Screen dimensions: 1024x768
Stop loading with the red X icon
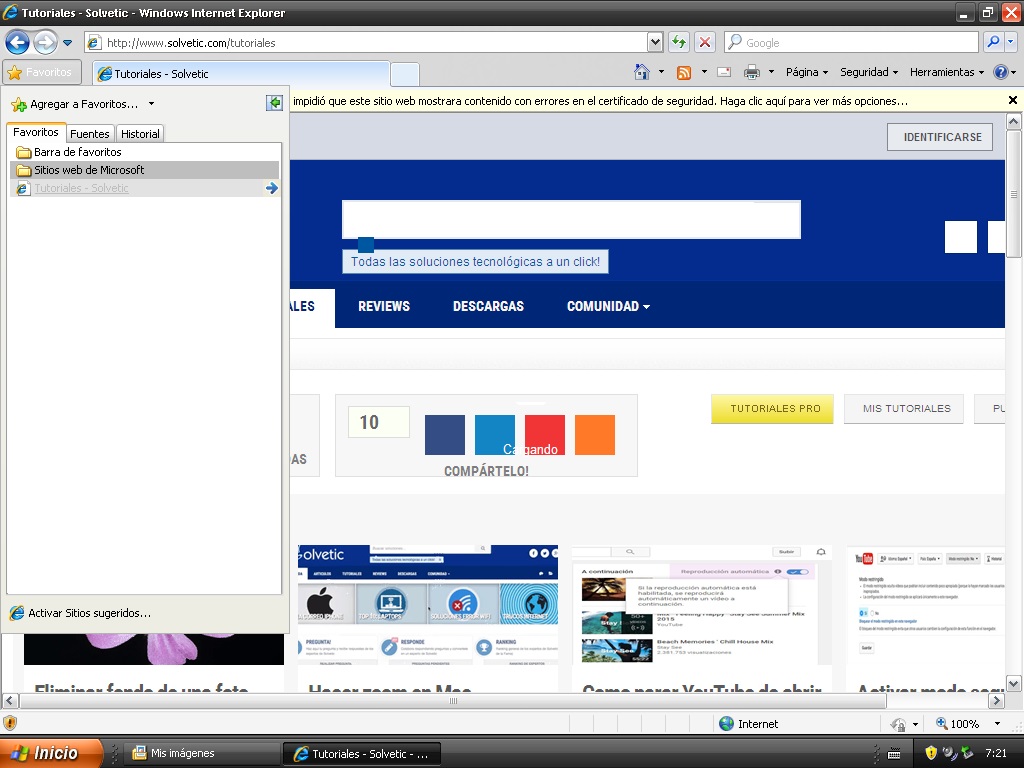click(705, 42)
